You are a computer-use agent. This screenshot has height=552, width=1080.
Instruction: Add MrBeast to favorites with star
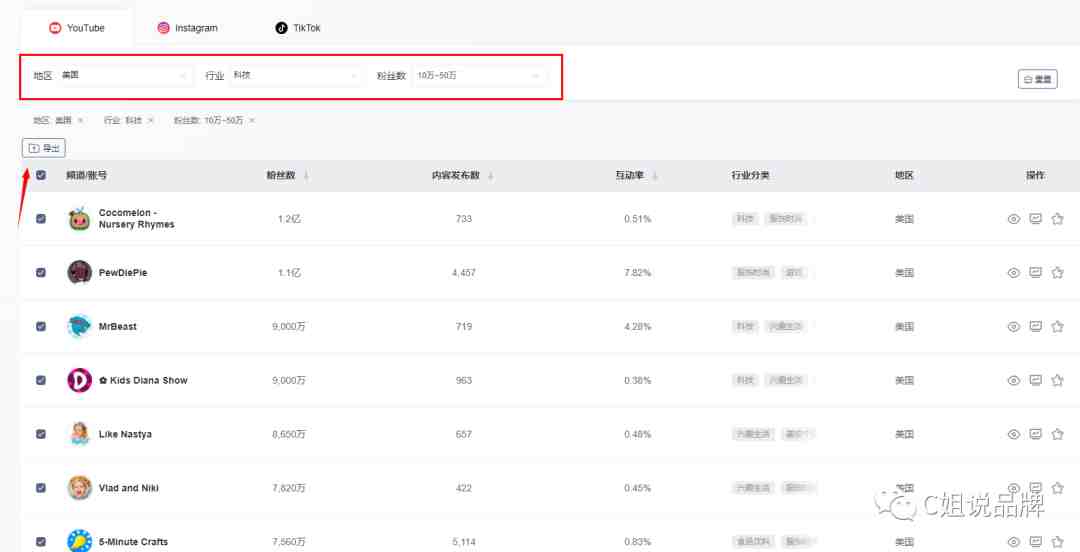click(x=1057, y=326)
